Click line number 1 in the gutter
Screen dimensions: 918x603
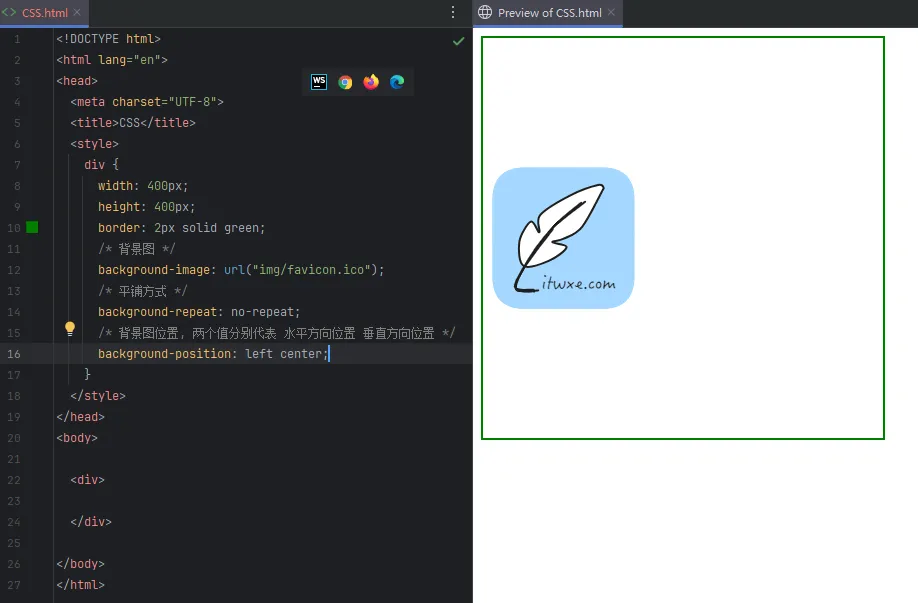(x=17, y=39)
